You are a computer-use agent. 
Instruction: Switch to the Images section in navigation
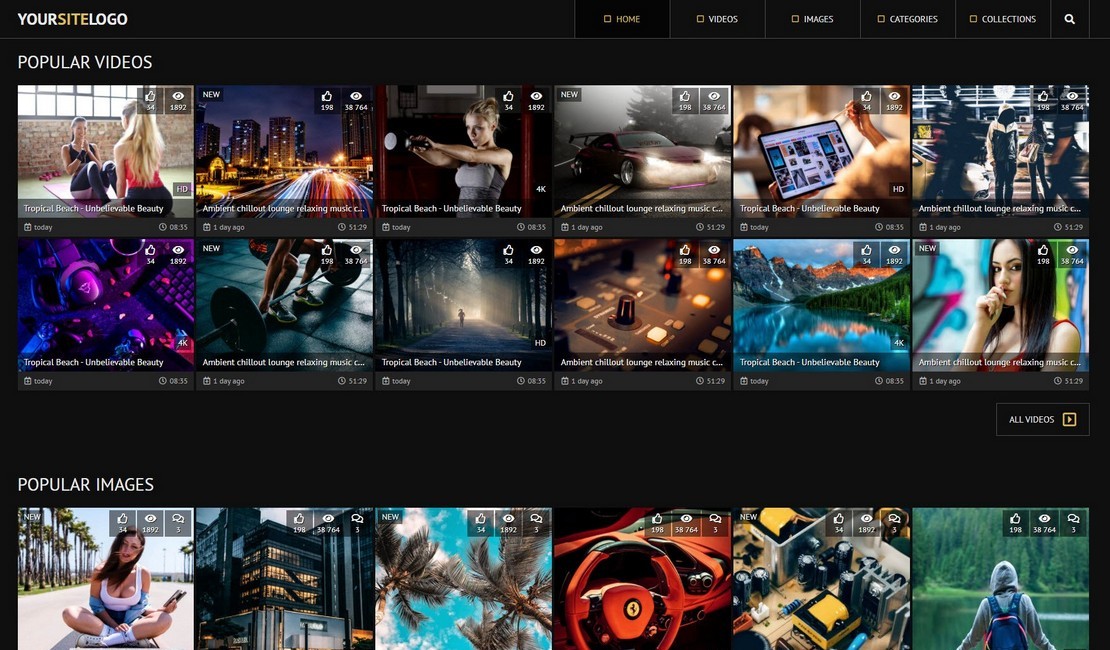[812, 19]
